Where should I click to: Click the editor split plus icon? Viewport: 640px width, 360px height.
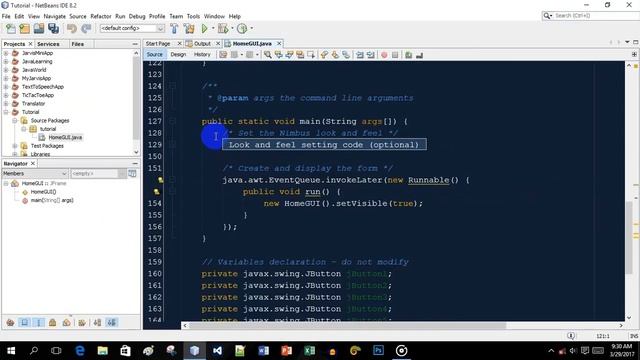(634, 54)
